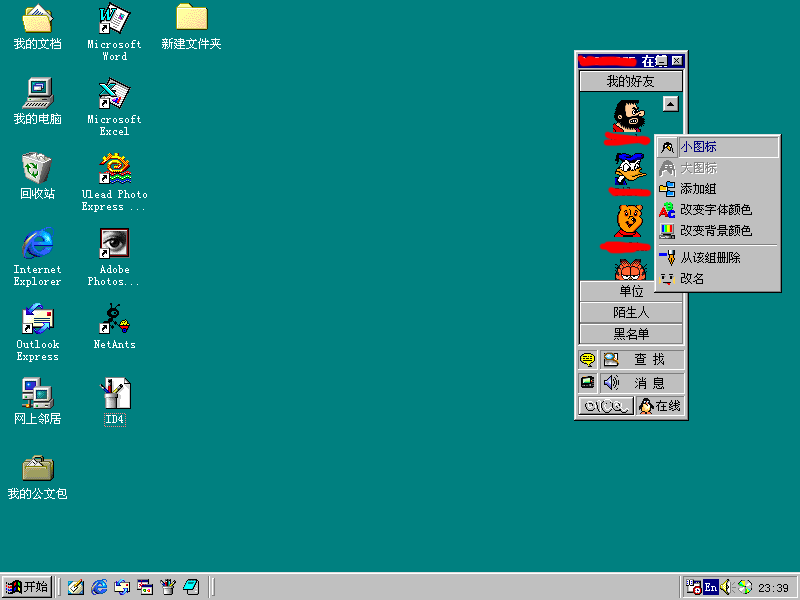Choose 添加组 from the context menu

click(717, 189)
